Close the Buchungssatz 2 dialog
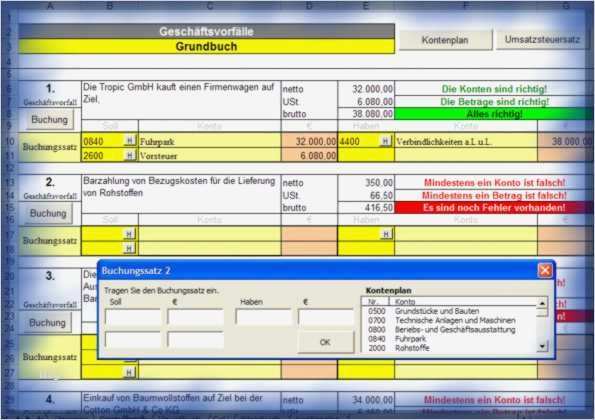595x420 pixels. [x=545, y=271]
